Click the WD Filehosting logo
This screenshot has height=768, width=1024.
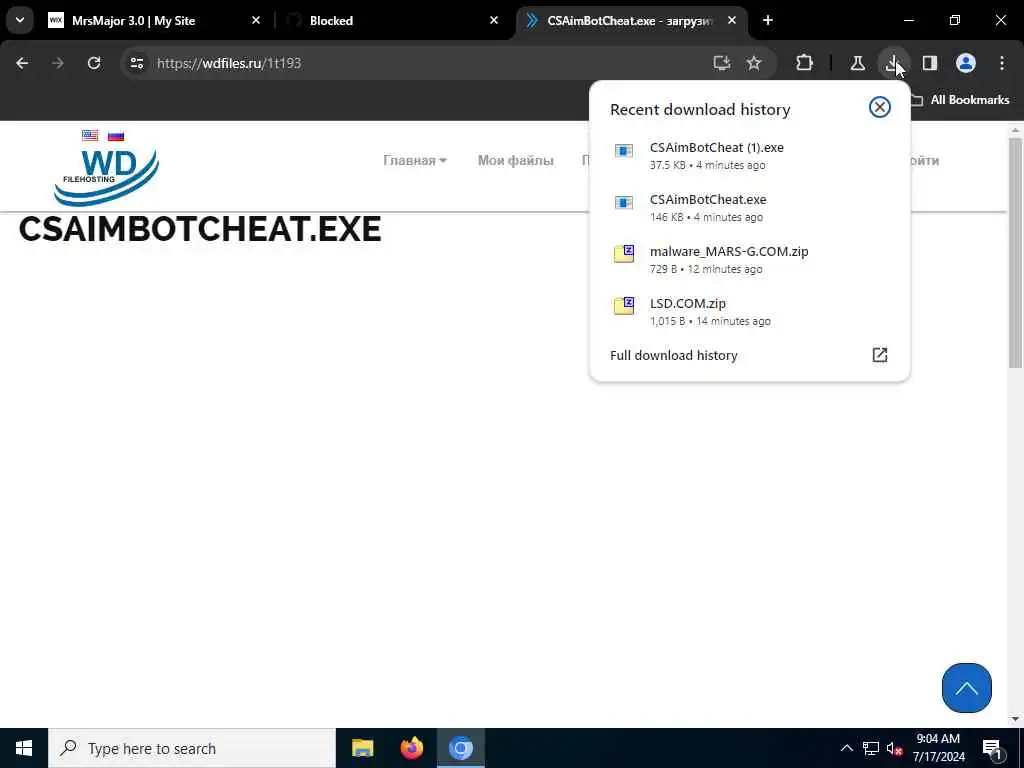coord(106,176)
